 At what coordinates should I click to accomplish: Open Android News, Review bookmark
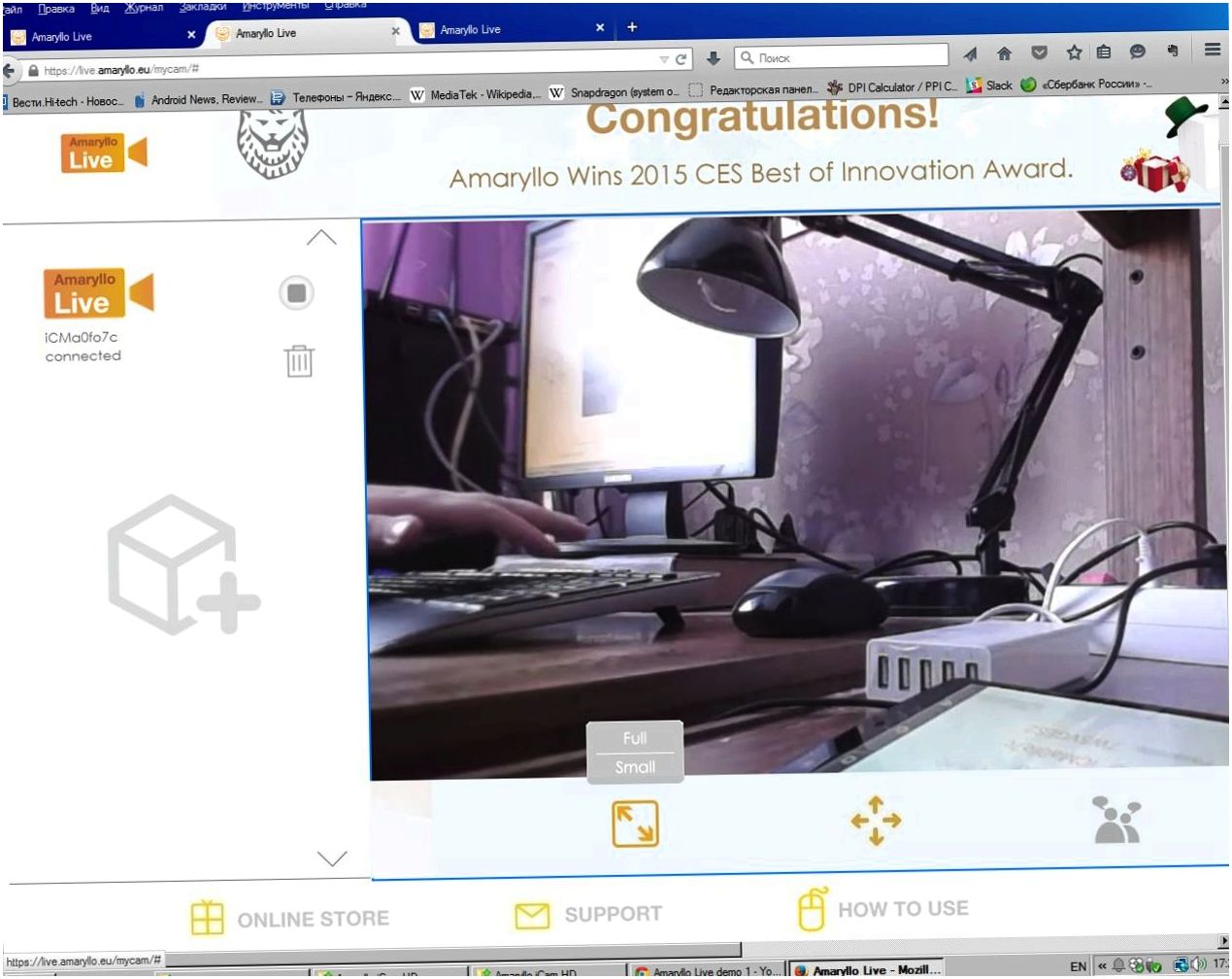tap(198, 99)
